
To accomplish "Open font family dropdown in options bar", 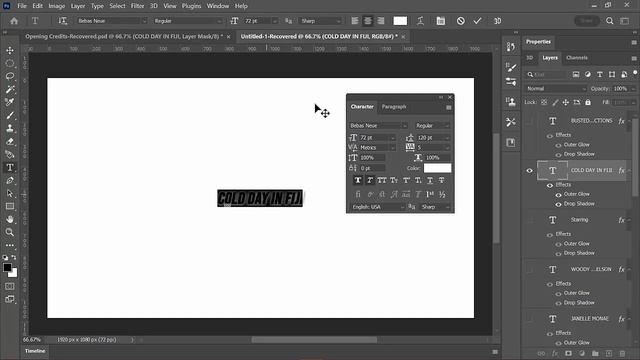I will 144,21.
